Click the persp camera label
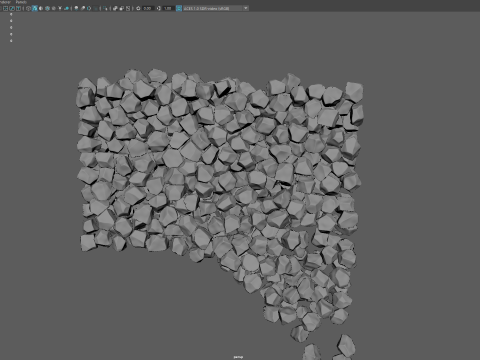Image resolution: width=480 pixels, height=360 pixels. coord(238,357)
